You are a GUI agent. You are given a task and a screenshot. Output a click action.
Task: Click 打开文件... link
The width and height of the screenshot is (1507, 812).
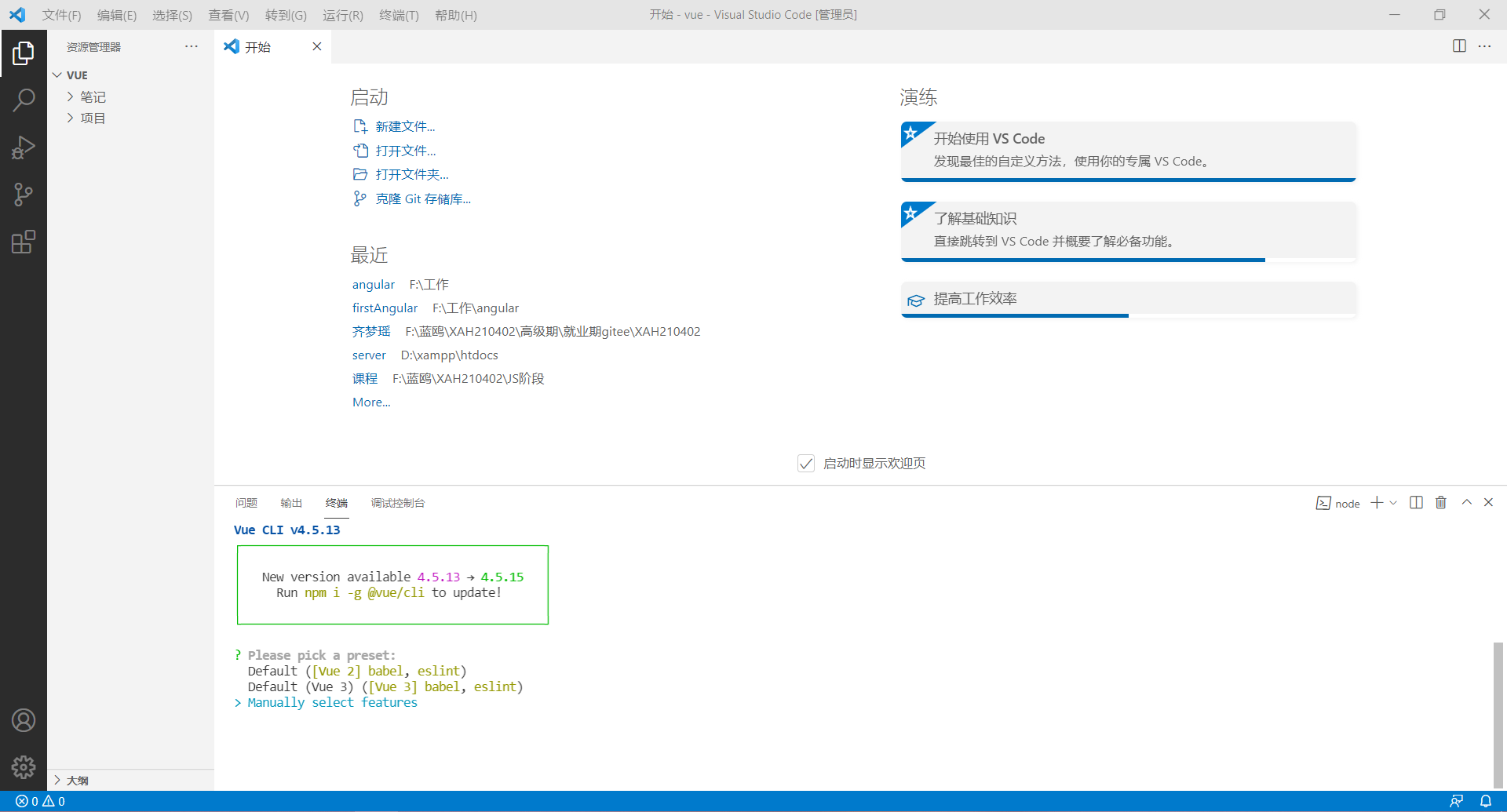[x=405, y=151]
